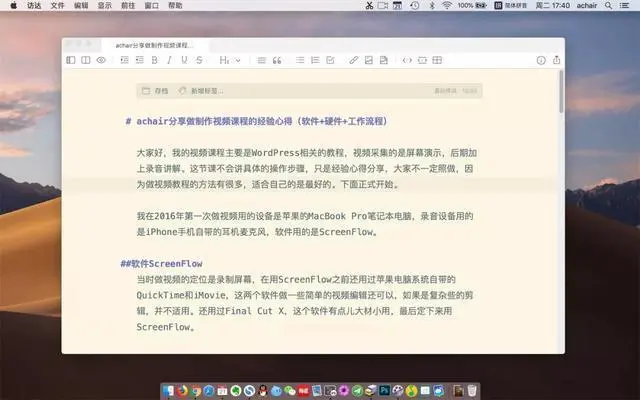Viewport: 640px width, 400px height.
Task: Open the achair user menu
Action: [x=587, y=5]
